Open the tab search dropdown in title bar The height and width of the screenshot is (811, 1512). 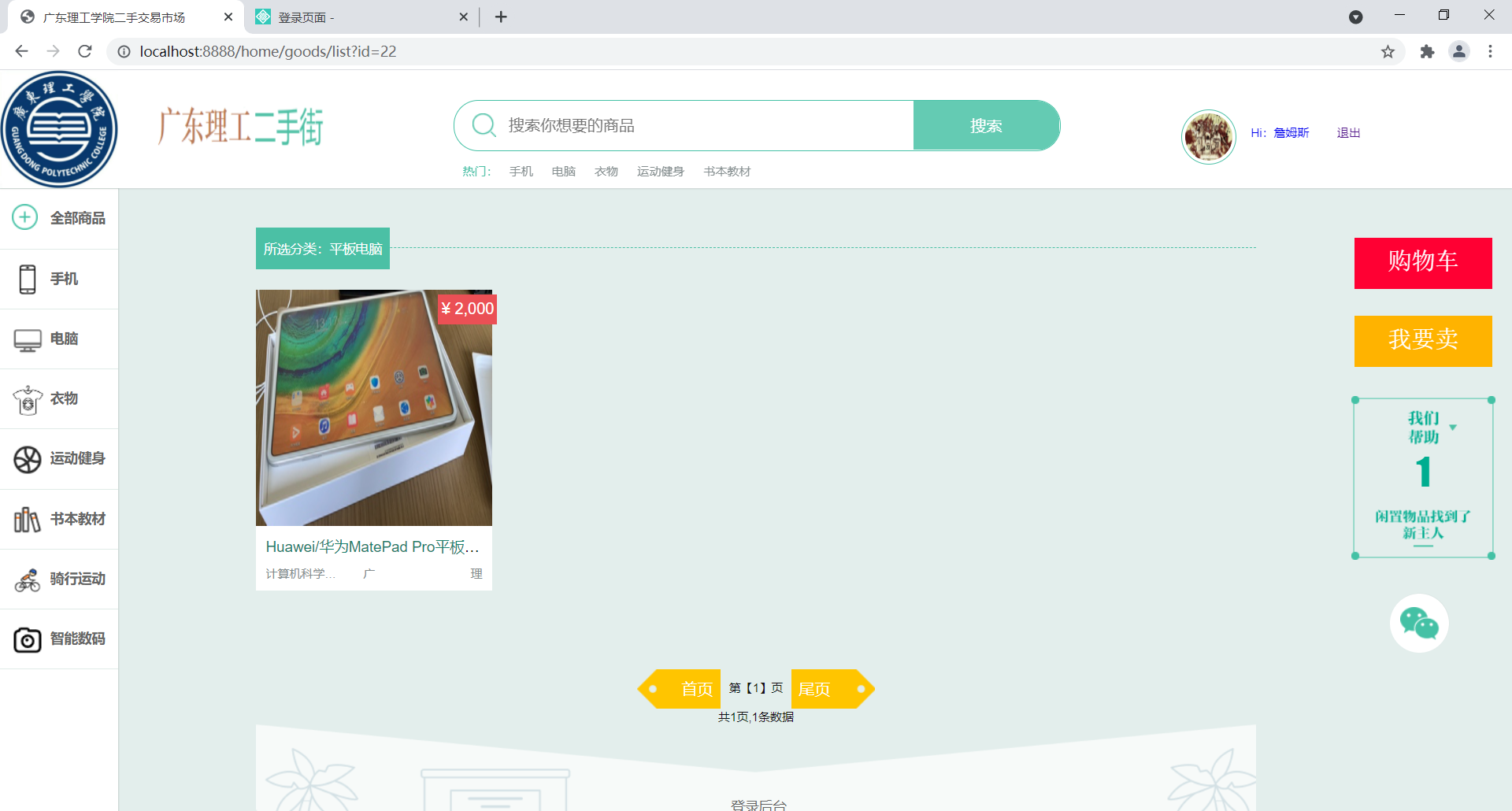pos(1355,17)
